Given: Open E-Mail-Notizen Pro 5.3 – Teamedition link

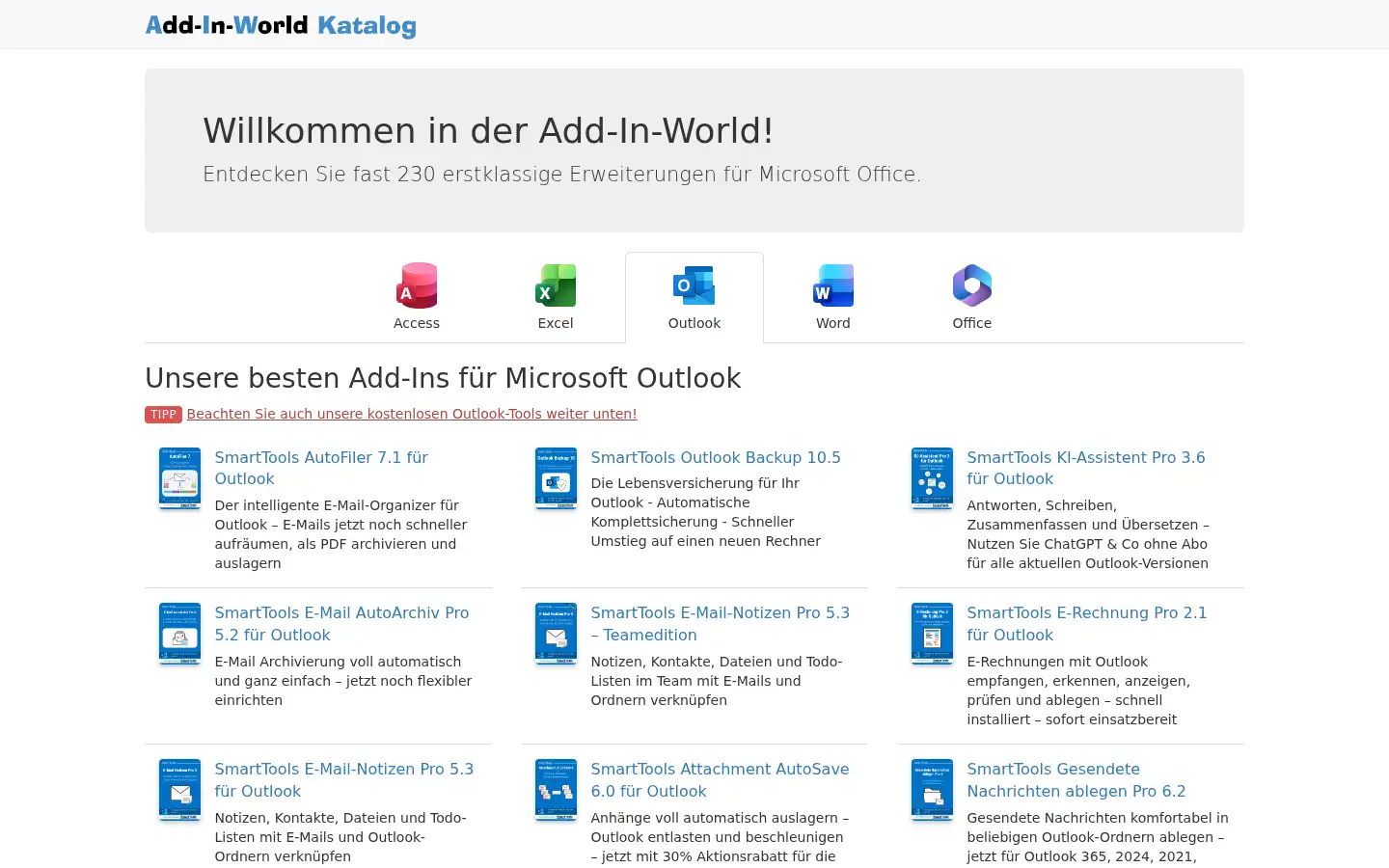Looking at the screenshot, I should [x=720, y=624].
